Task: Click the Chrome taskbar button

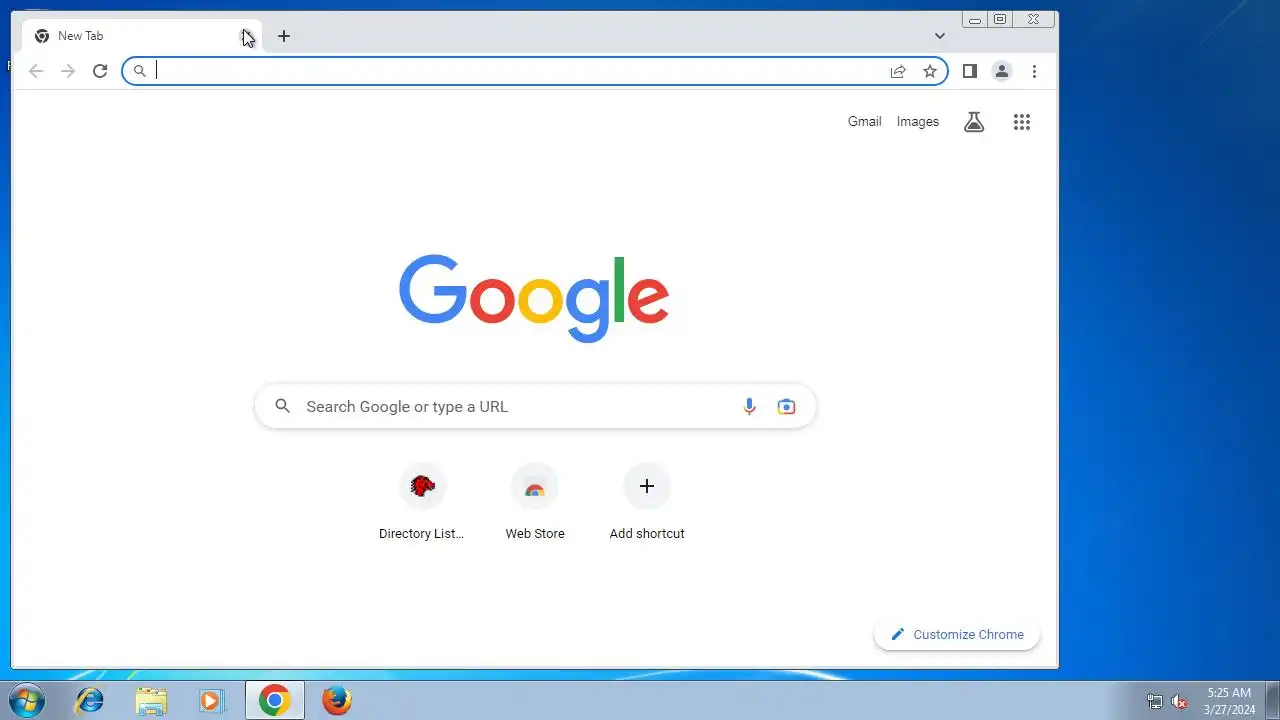Action: (275, 701)
